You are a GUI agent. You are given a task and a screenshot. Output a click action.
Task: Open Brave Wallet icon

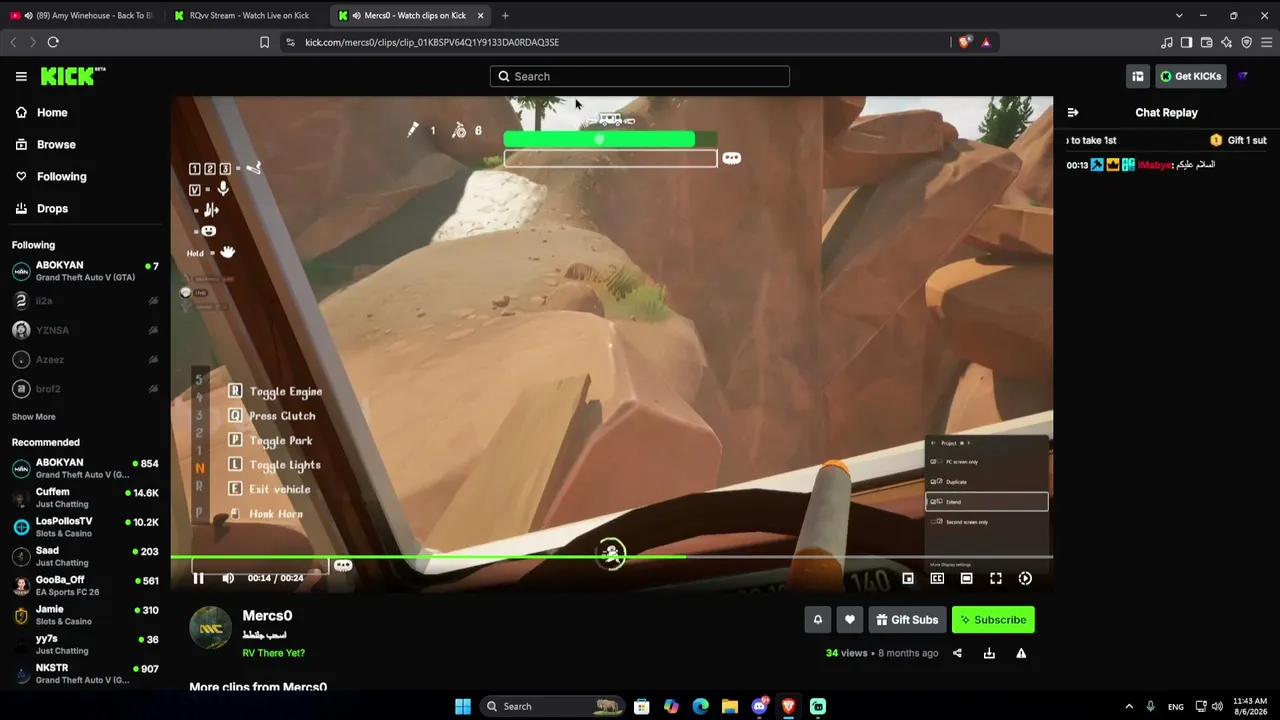coord(1206,42)
